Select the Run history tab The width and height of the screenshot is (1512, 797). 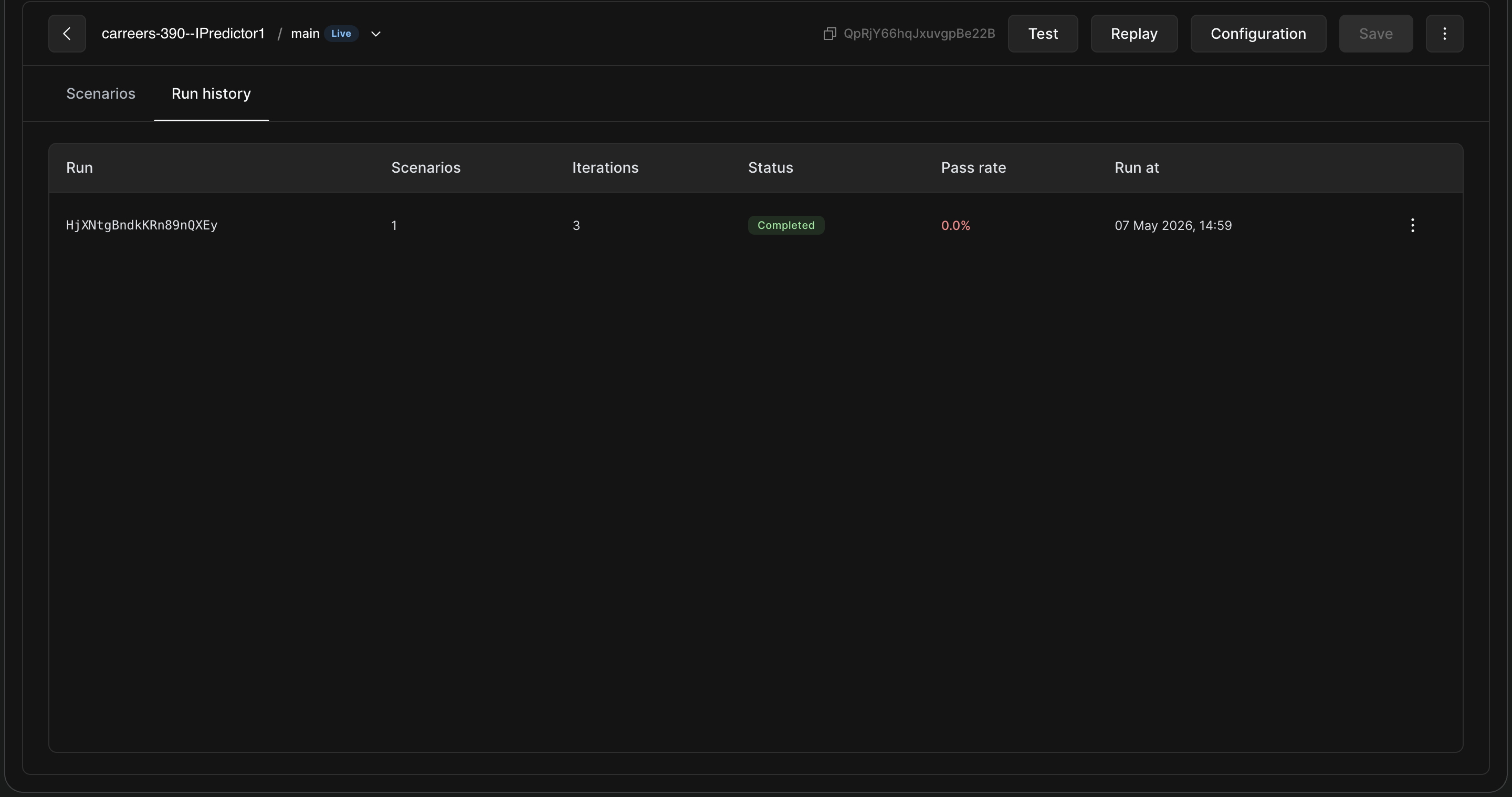211,93
